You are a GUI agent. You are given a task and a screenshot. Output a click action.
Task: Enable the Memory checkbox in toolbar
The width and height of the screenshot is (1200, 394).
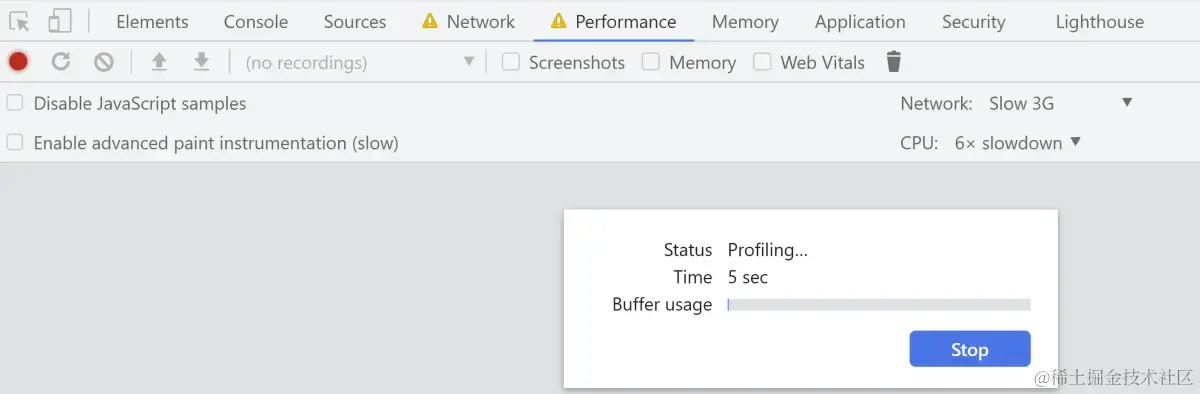pyautogui.click(x=651, y=62)
